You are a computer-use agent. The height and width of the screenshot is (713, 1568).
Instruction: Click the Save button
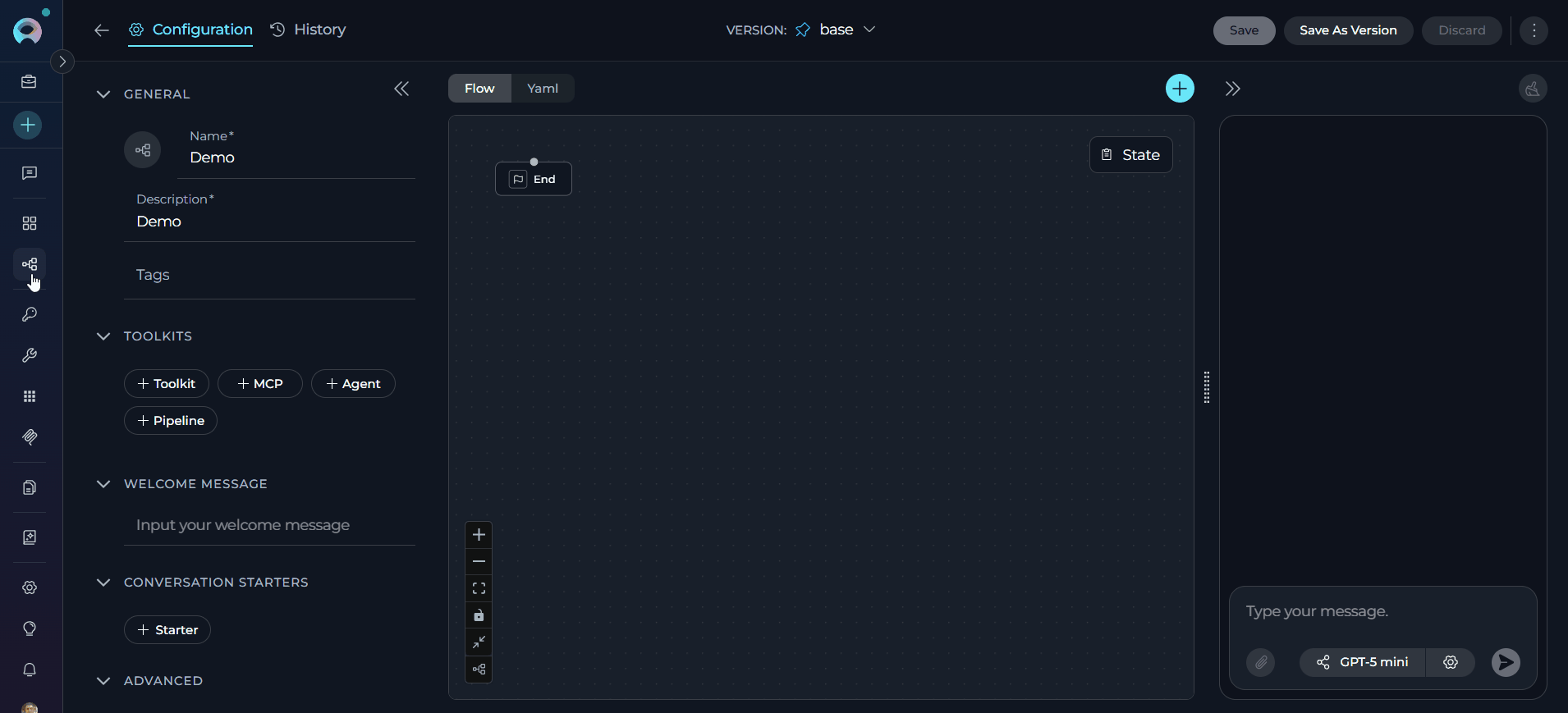coord(1244,30)
